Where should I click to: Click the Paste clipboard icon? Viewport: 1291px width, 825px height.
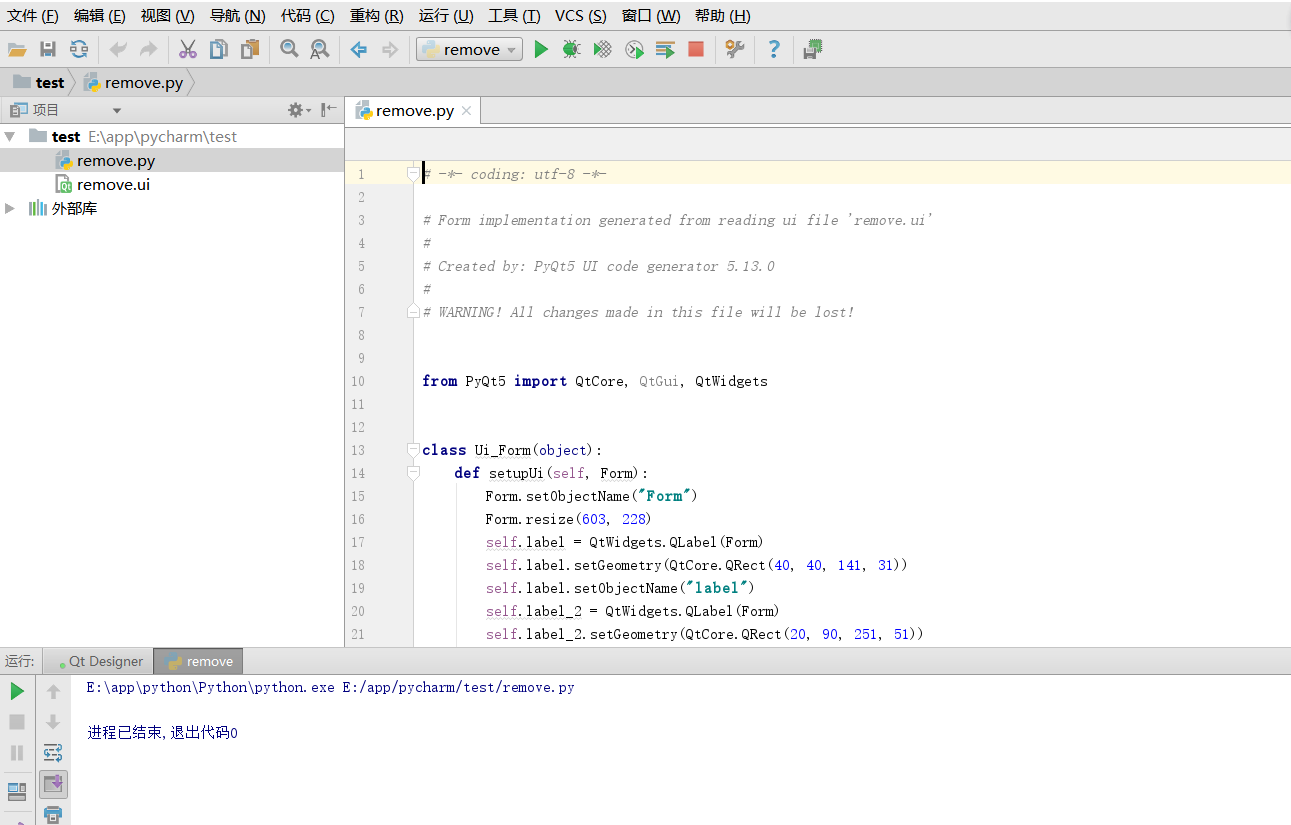click(250, 49)
